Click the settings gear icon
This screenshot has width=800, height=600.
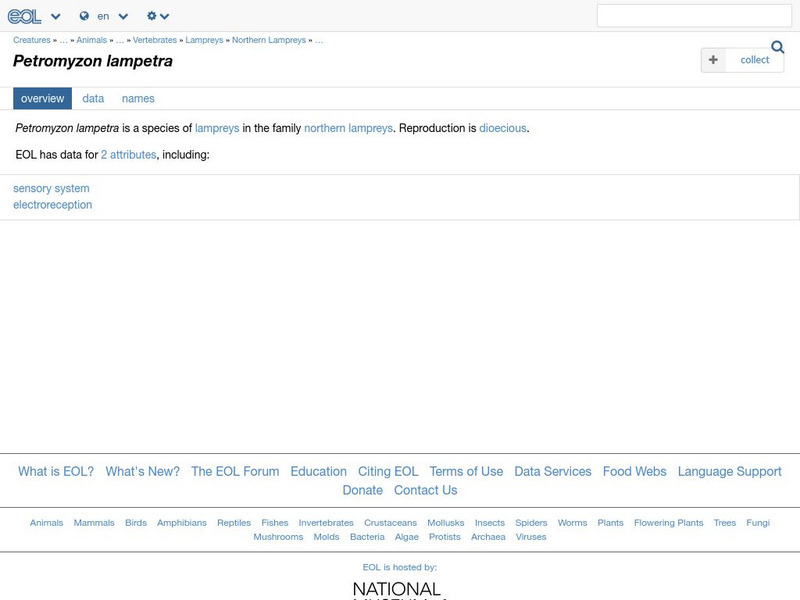[152, 16]
